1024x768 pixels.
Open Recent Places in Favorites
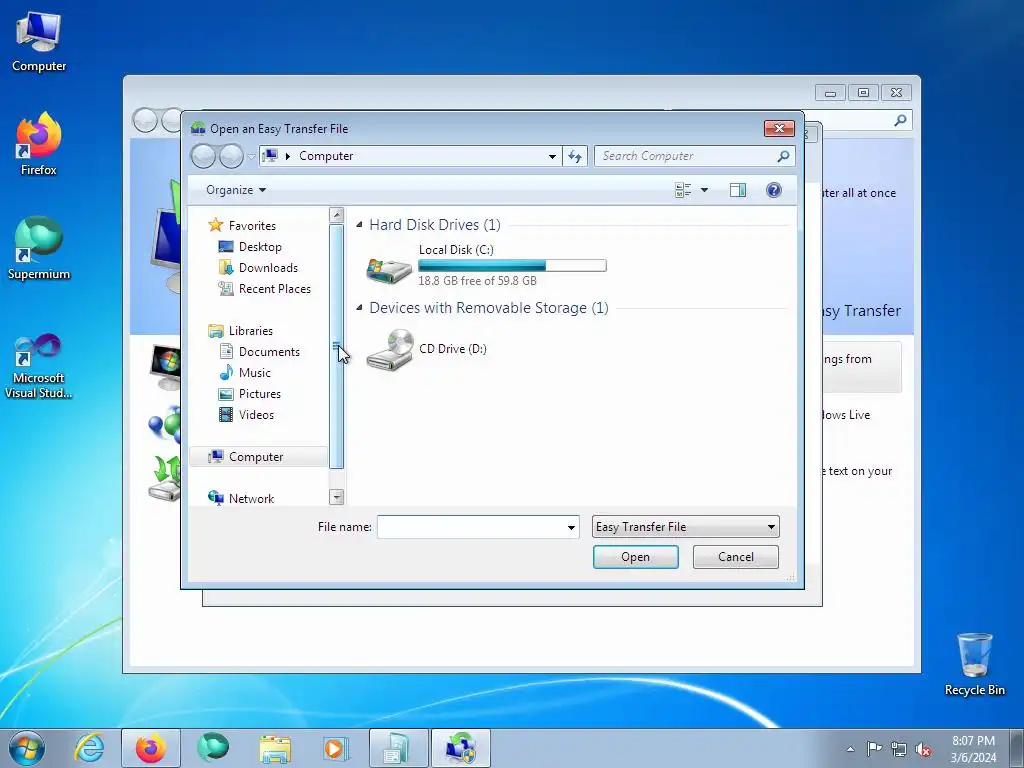[274, 289]
